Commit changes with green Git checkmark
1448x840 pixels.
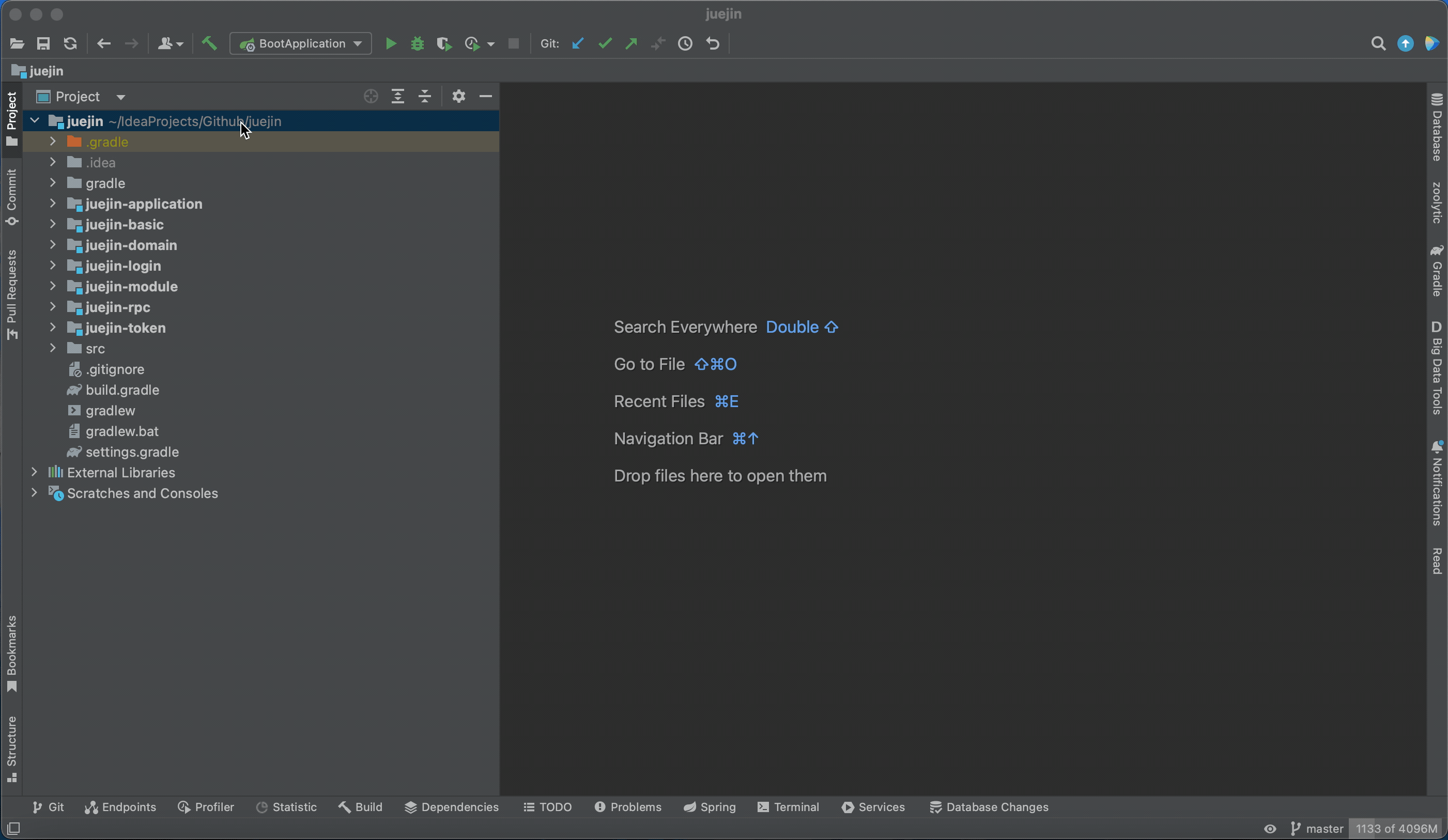[x=605, y=44]
